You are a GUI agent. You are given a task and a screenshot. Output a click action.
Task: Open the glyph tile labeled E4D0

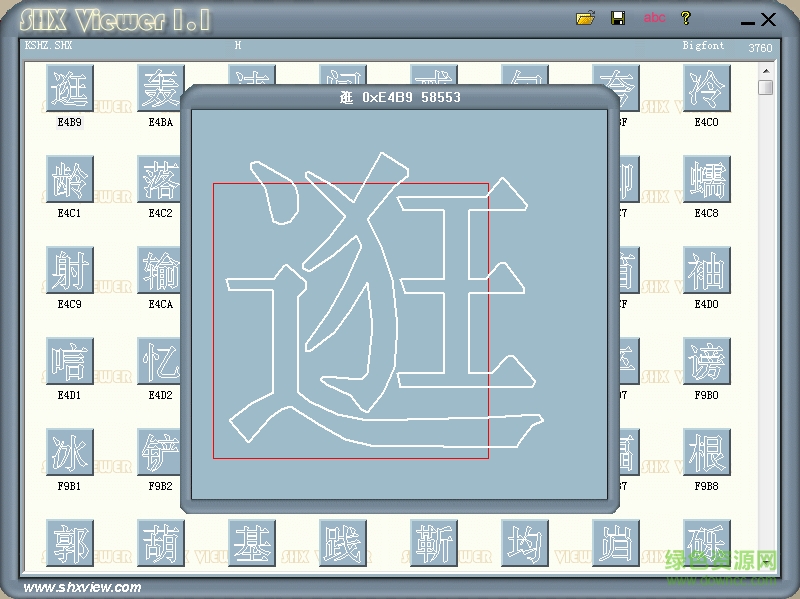(x=706, y=271)
